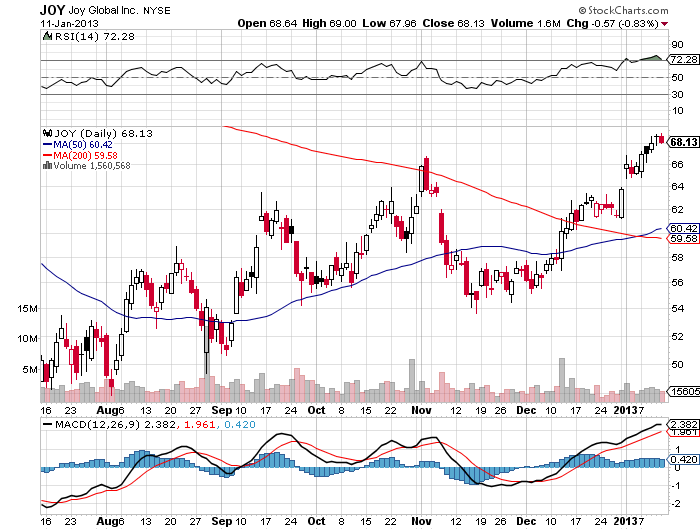Click the red 1.961 signal value in MACD legend

[200, 424]
